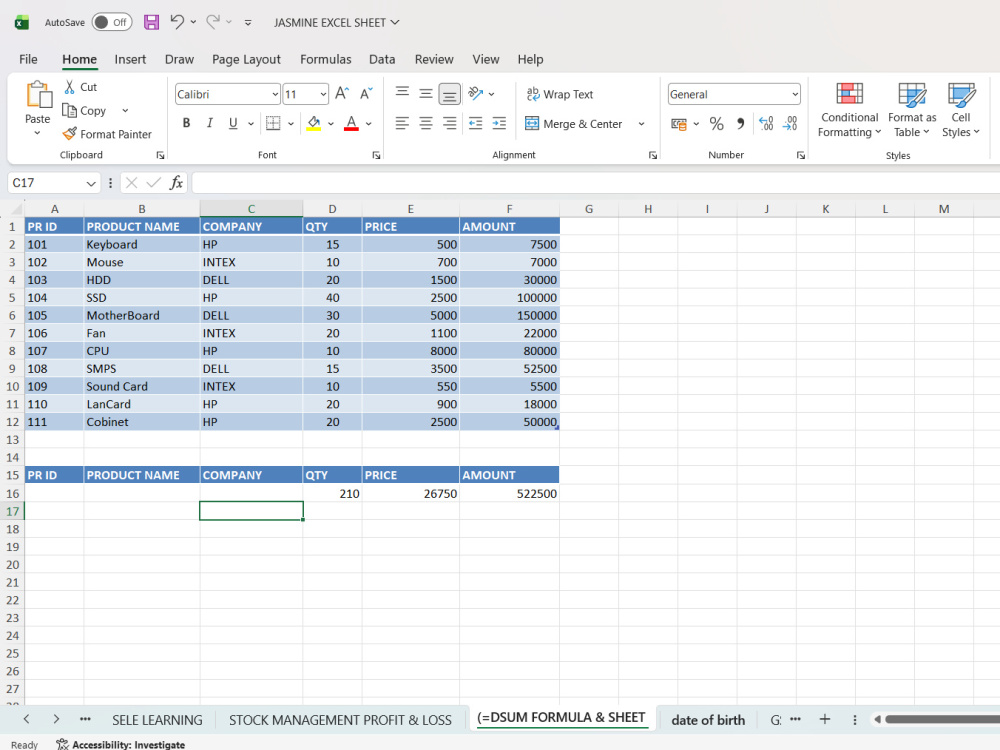Align text left in the cell
Viewport: 1000px width, 750px height.
coord(402,123)
